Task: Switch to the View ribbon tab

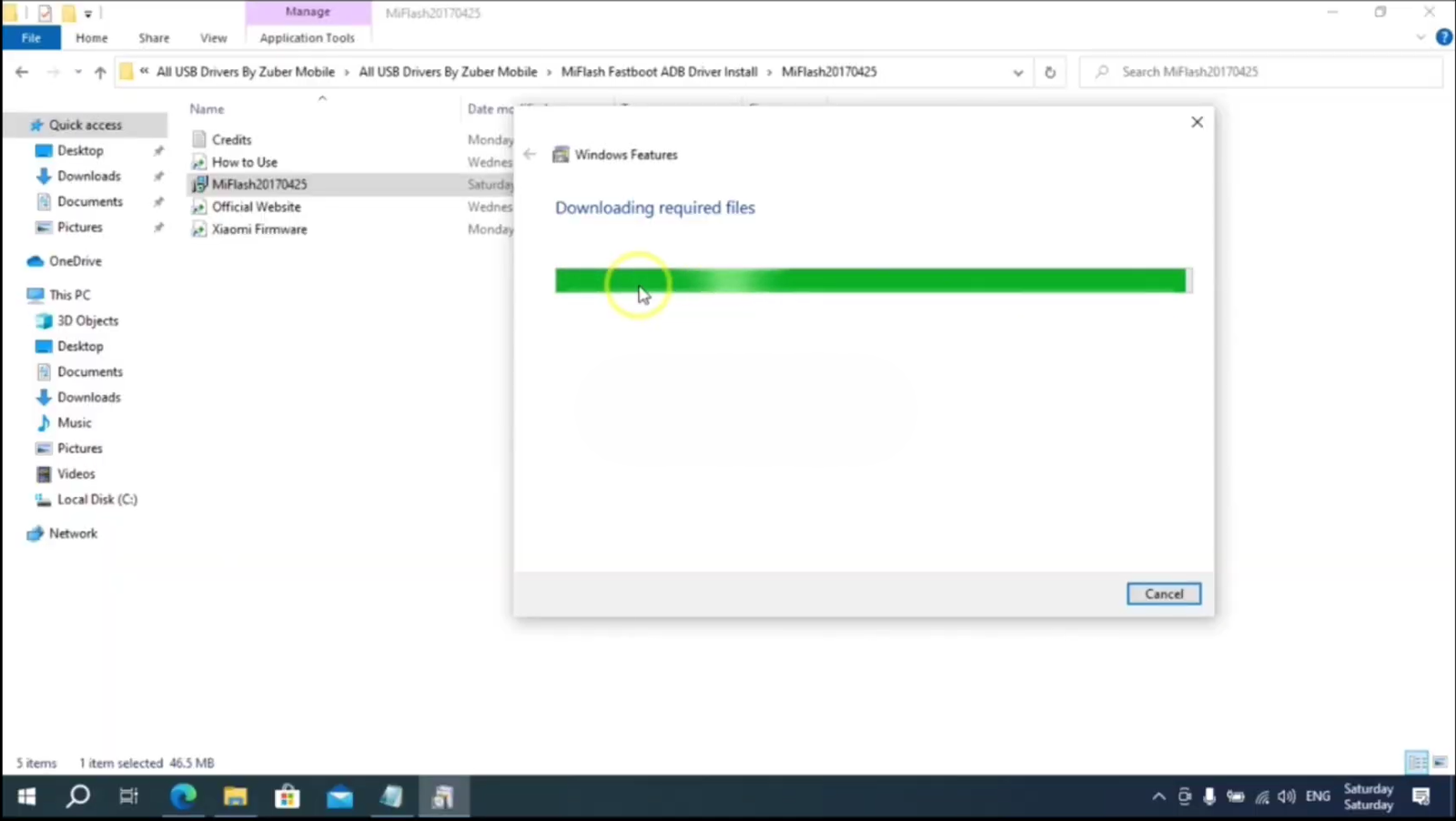Action: [213, 38]
